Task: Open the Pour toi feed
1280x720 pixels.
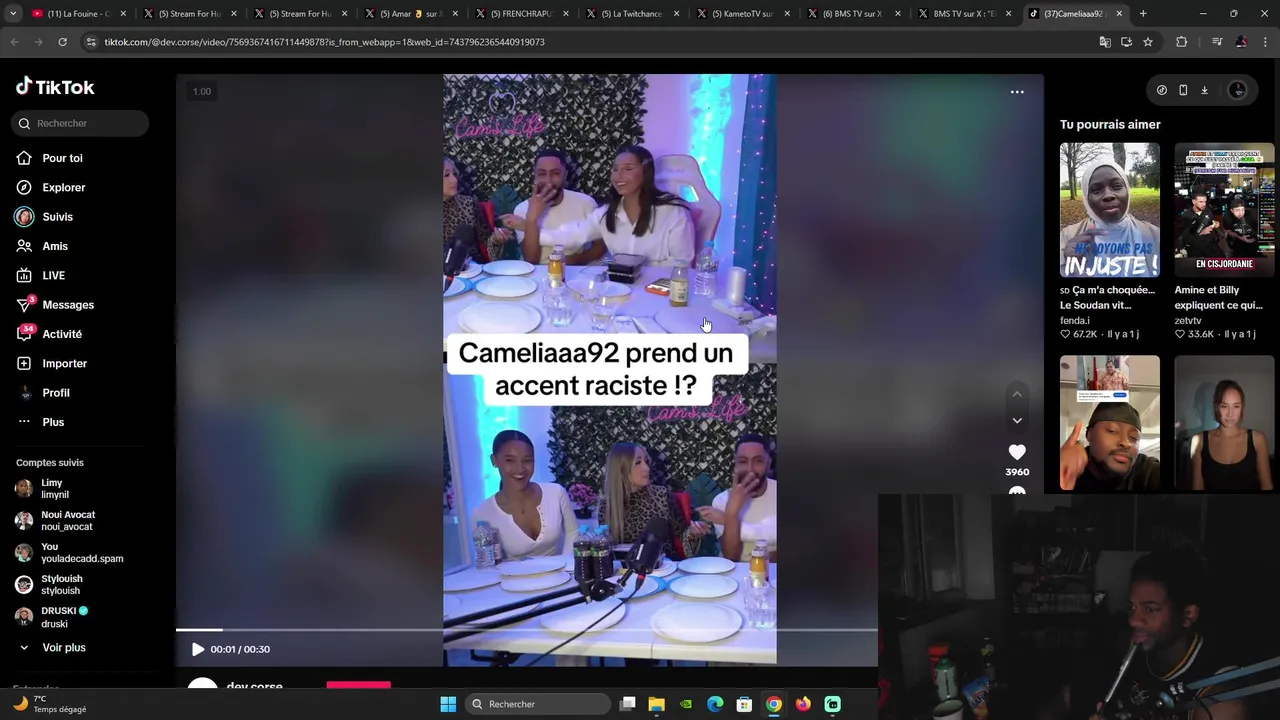Action: (62, 158)
